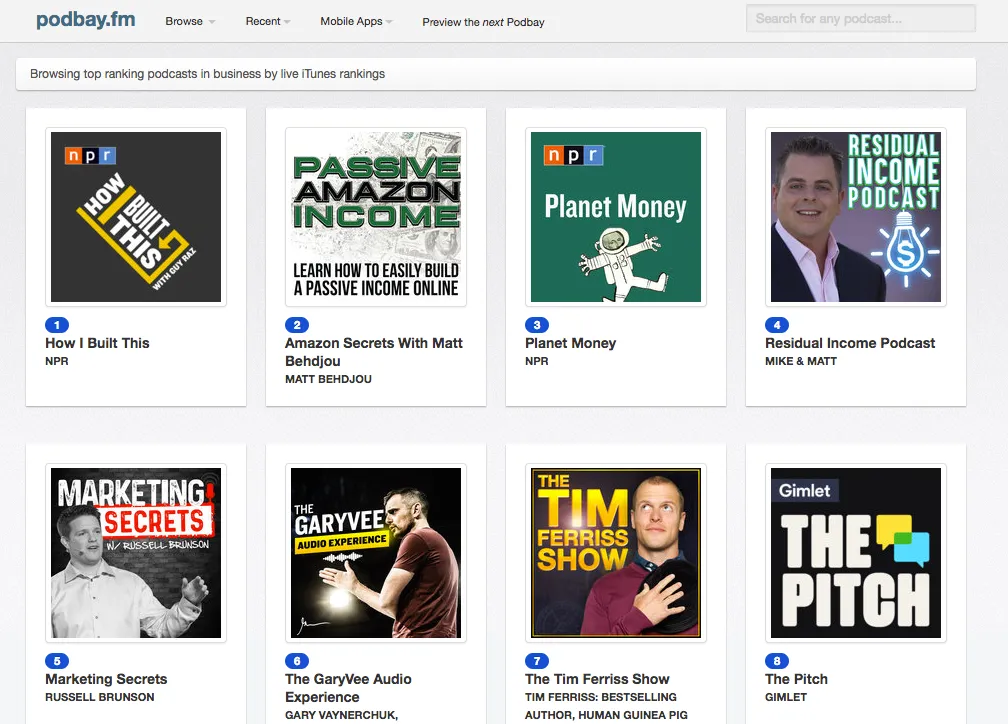Click TIM FERRISS: BESTSELLING AUTHOR text
Screen dimensions: 1008x724
(x=606, y=706)
